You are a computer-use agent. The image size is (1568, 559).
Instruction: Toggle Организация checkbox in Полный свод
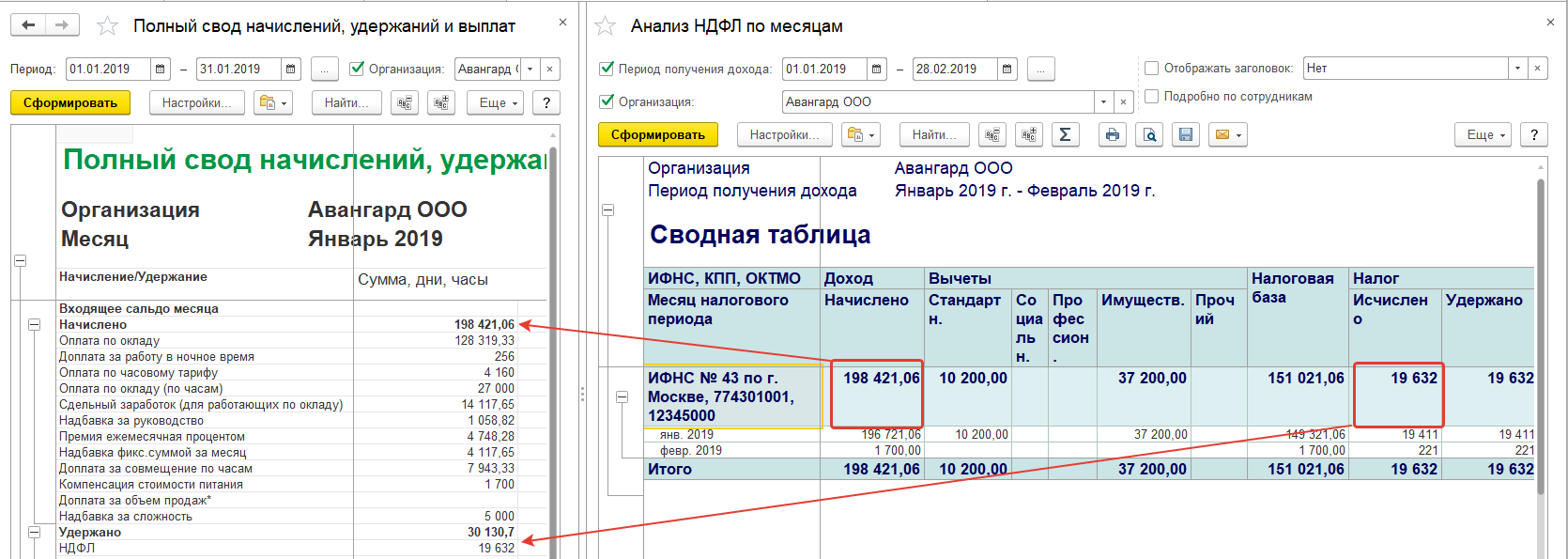(x=357, y=69)
